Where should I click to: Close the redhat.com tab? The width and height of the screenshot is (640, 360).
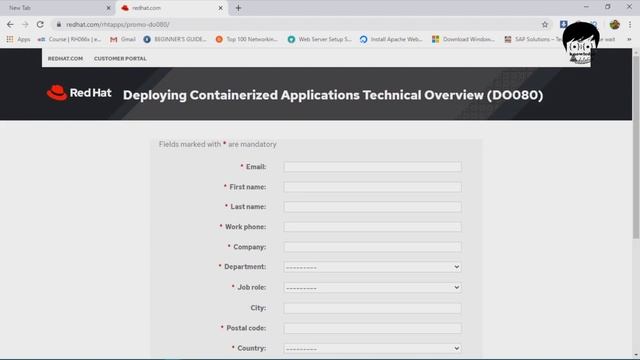[x=220, y=8]
